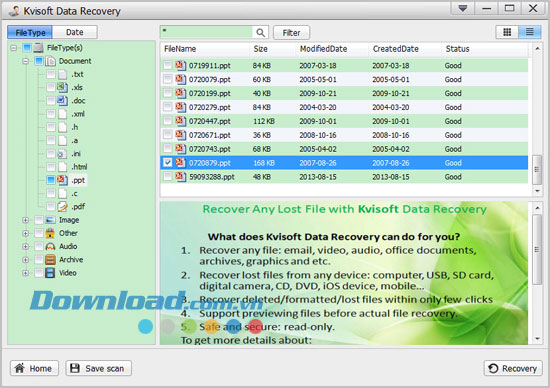Click the preview pane scroll-up arrow
The width and height of the screenshot is (550, 388).
537,208
